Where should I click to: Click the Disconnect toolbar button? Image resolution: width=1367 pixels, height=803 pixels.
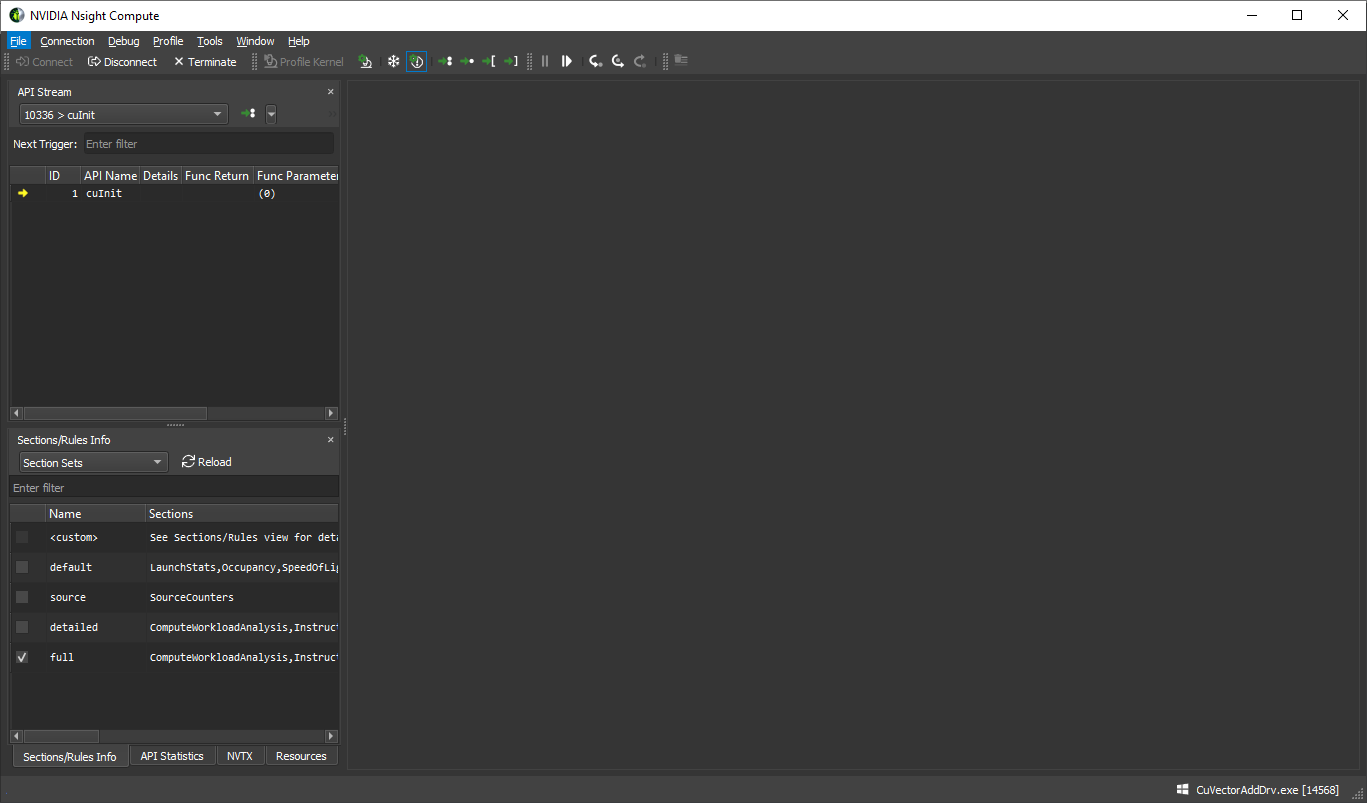click(x=122, y=62)
